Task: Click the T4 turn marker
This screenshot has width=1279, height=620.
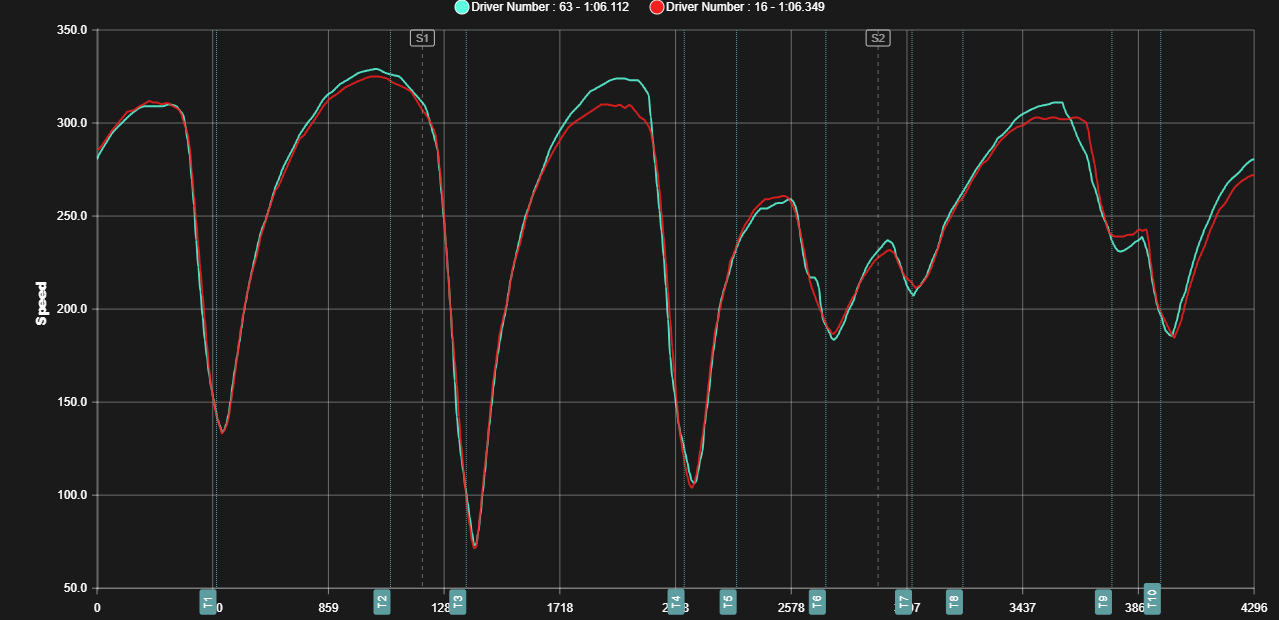Action: tap(676, 601)
